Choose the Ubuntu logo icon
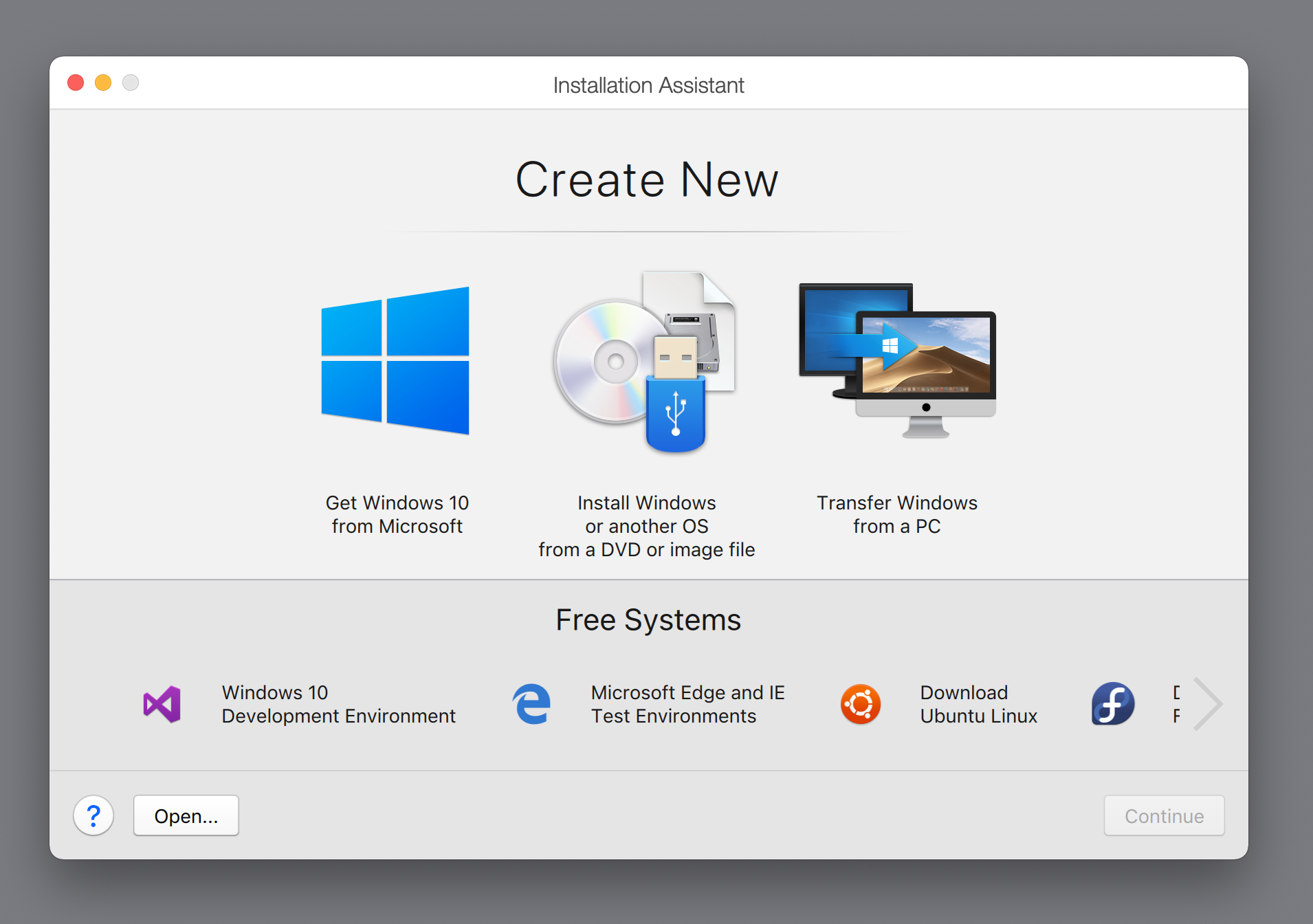The height and width of the screenshot is (924, 1313). (861, 704)
